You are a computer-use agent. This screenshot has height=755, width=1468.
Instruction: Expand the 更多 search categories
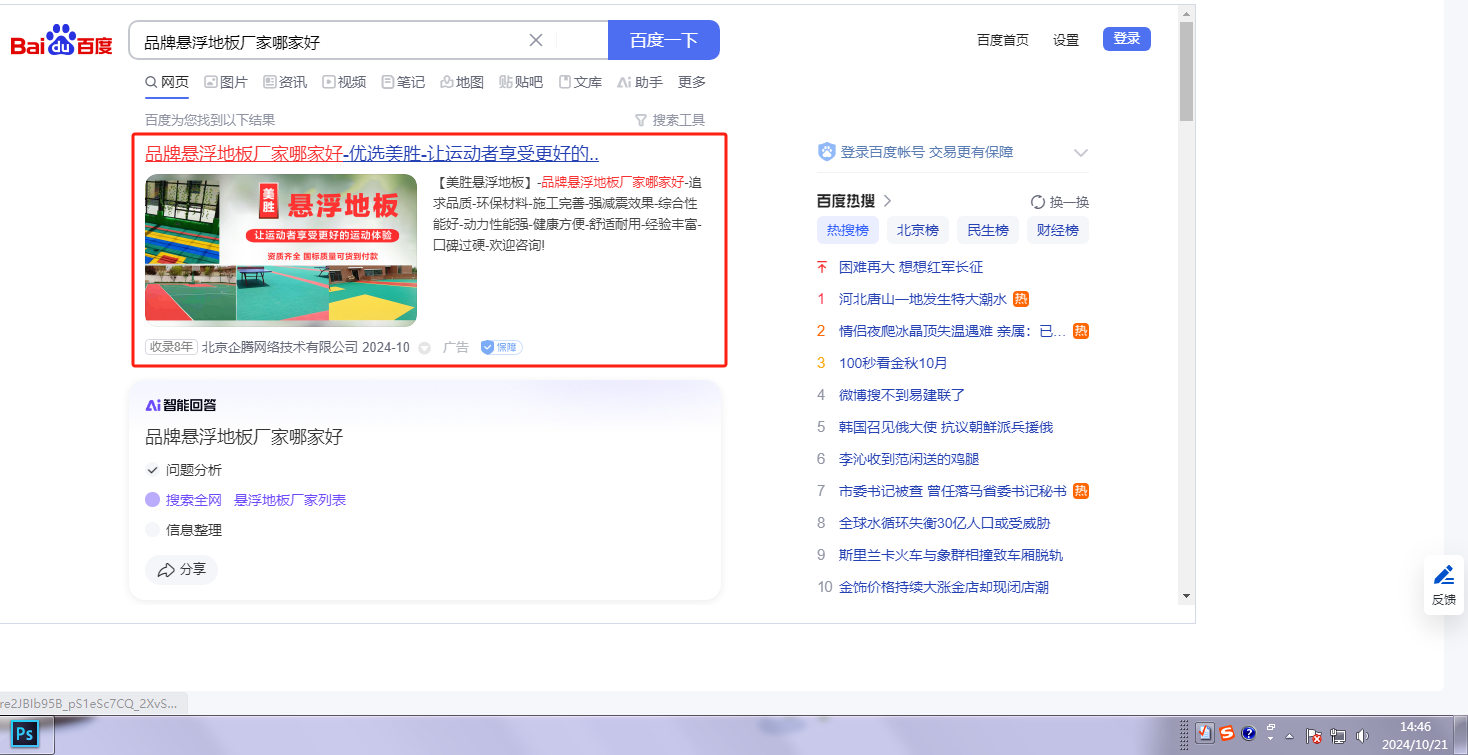coord(692,82)
